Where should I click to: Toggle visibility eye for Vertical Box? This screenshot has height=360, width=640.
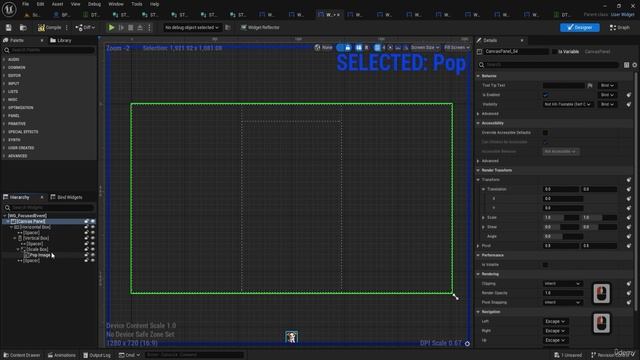coord(93,238)
